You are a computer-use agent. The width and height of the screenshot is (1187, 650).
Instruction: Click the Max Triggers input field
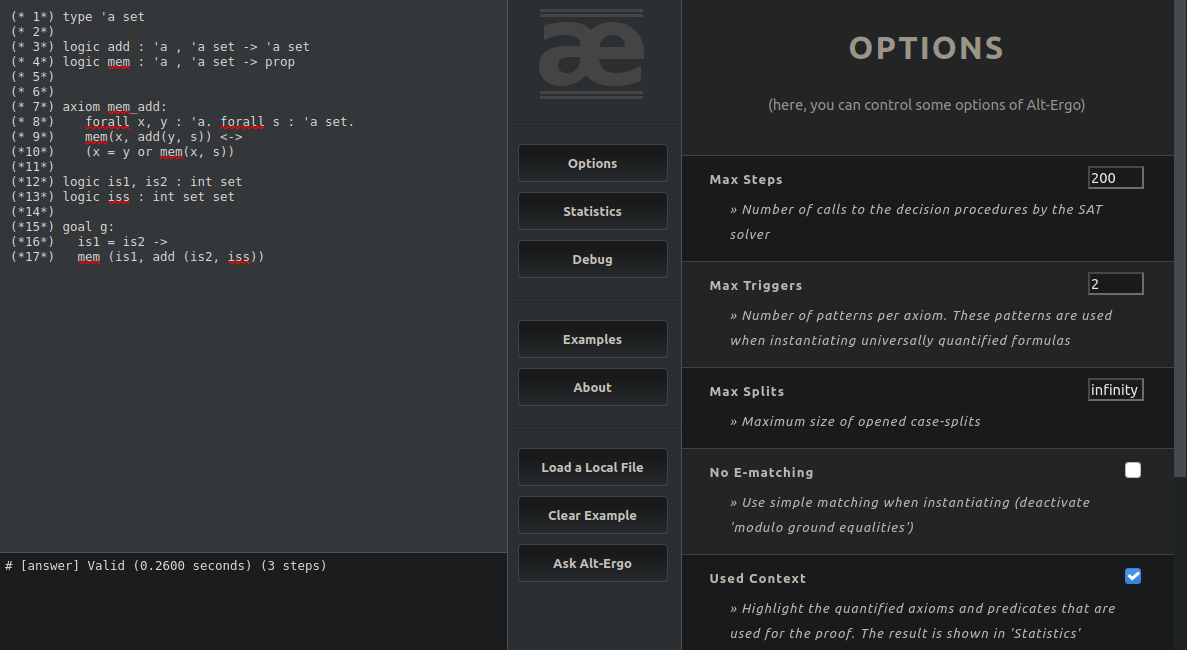tap(1115, 284)
